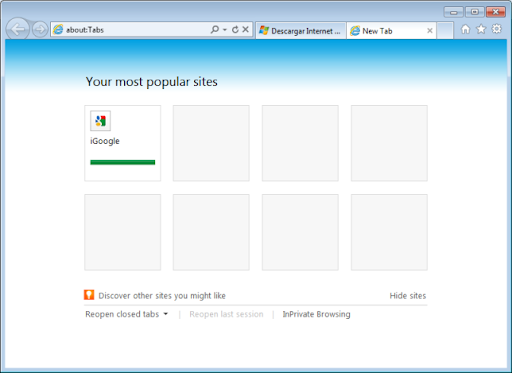
Task: Click the Your most popular sites heading
Action: (x=152, y=82)
